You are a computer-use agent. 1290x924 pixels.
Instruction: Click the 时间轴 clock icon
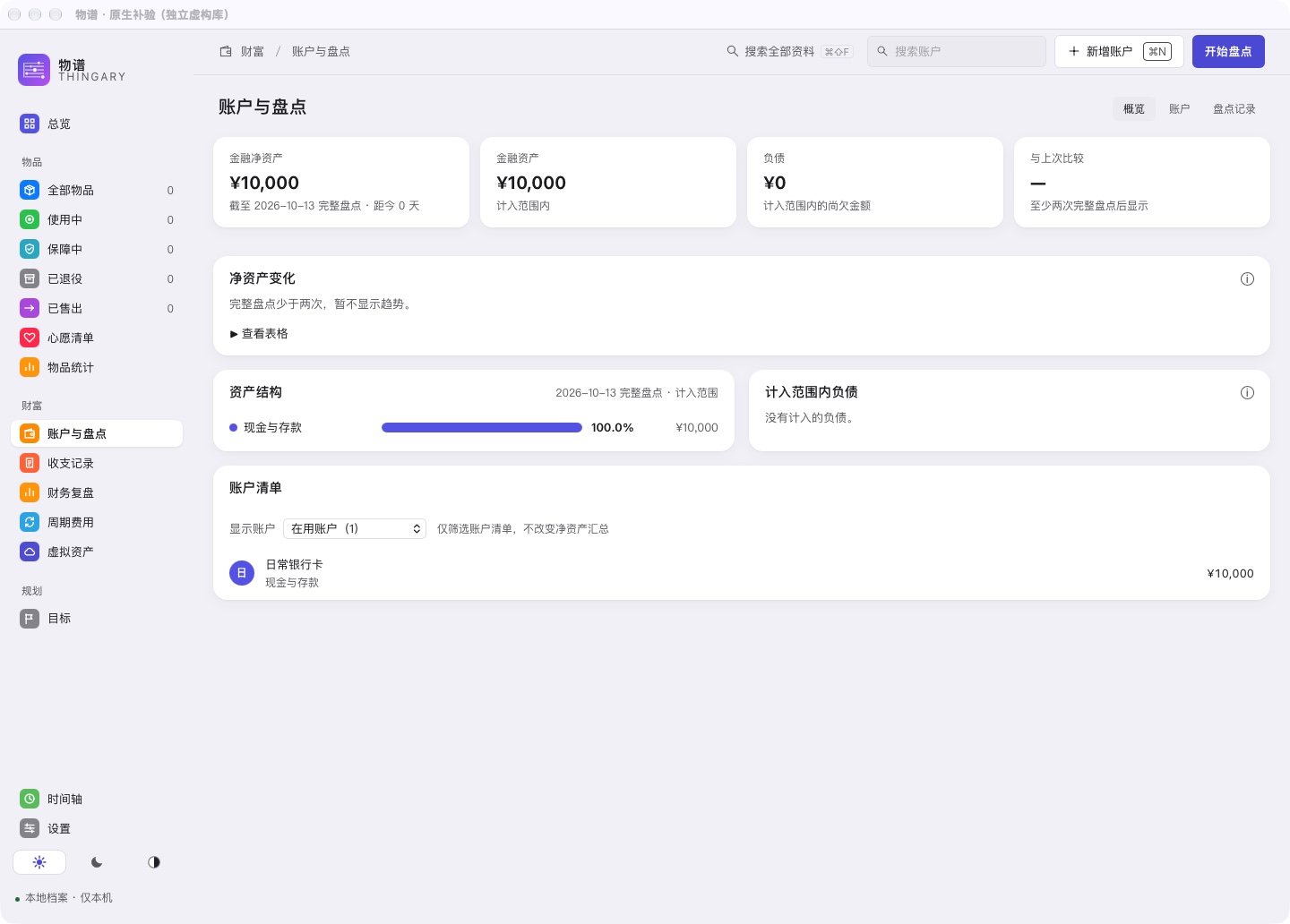(x=30, y=799)
